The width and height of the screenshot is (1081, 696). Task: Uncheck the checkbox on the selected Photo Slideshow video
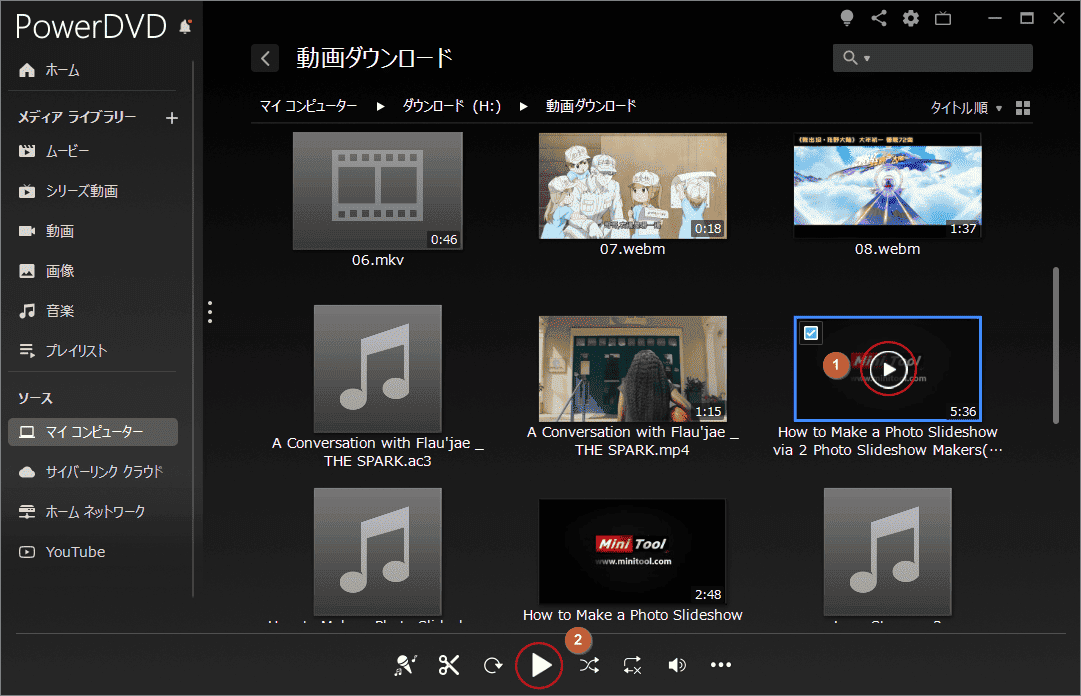pyautogui.click(x=811, y=334)
